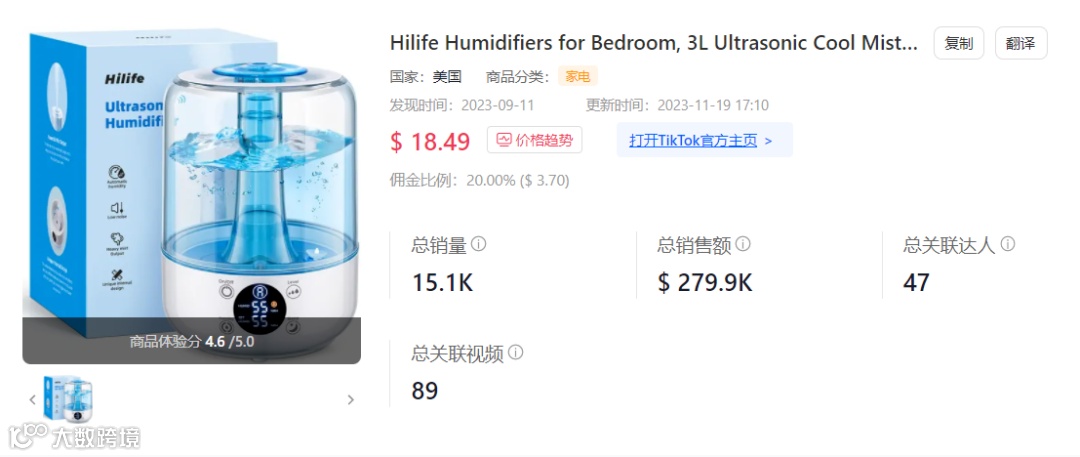Show next product image with right arrow
The image size is (1080, 457).
tap(351, 399)
